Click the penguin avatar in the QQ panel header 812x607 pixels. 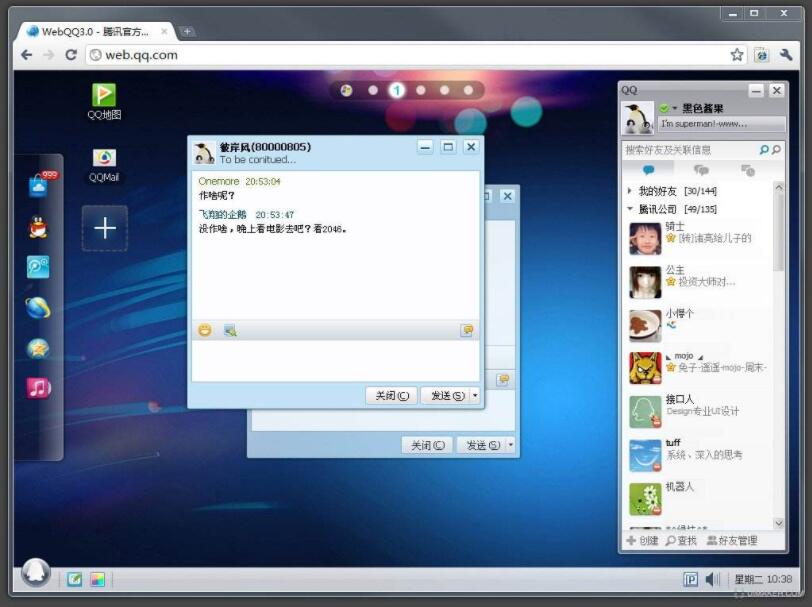(637, 118)
